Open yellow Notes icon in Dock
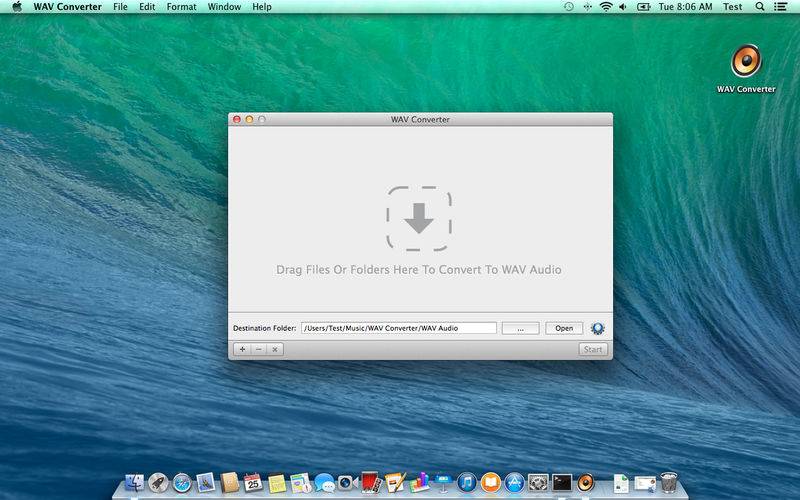Screen dimensions: 800x500 click(277, 483)
